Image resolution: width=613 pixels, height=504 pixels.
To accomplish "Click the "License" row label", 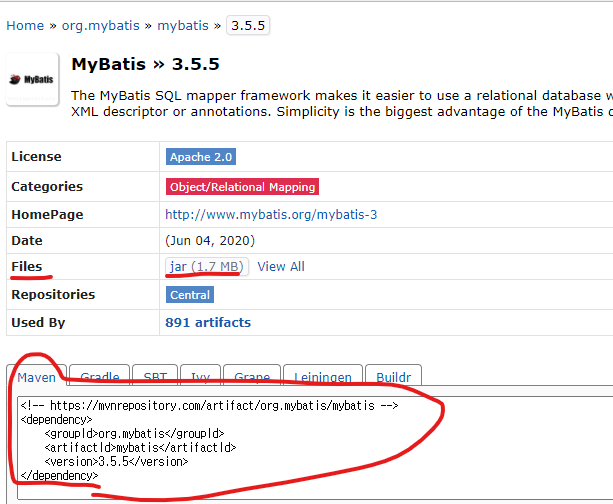I will [36, 156].
